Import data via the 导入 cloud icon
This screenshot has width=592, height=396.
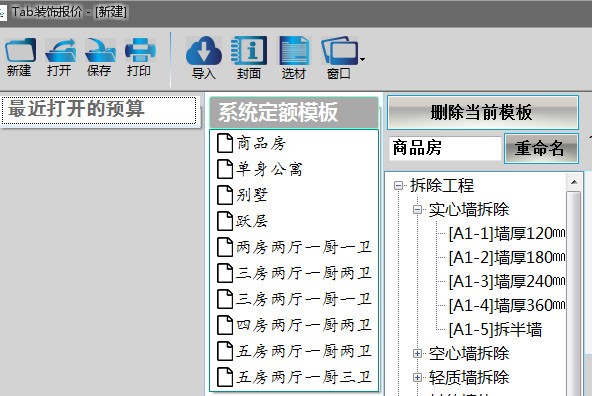pyautogui.click(x=204, y=51)
